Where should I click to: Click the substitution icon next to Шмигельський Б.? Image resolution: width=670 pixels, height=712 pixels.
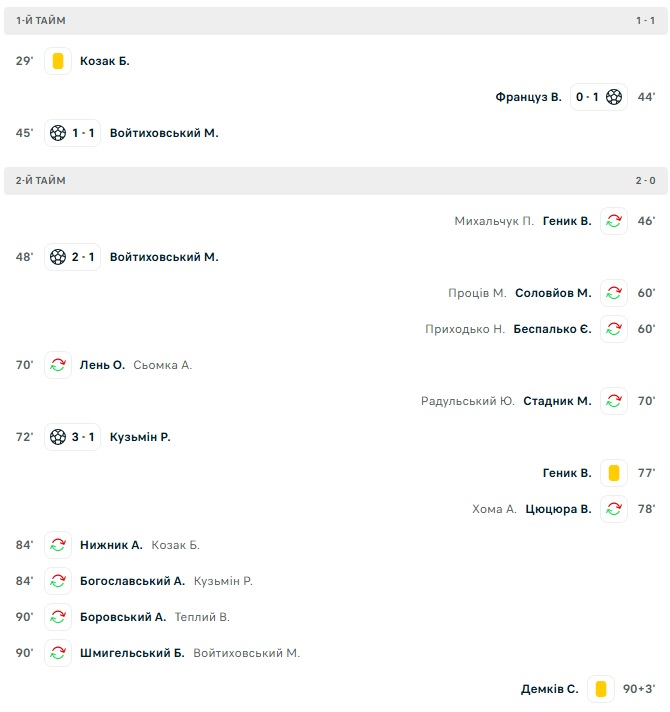point(58,653)
